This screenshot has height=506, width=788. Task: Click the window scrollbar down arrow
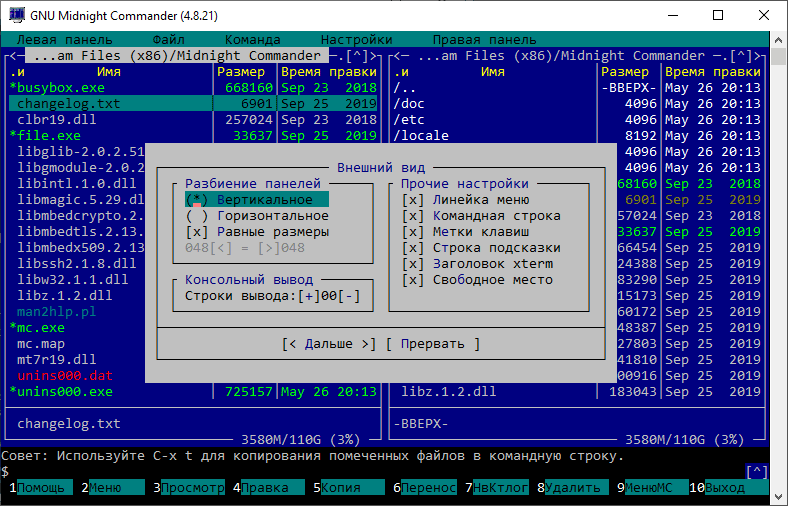(778, 497)
